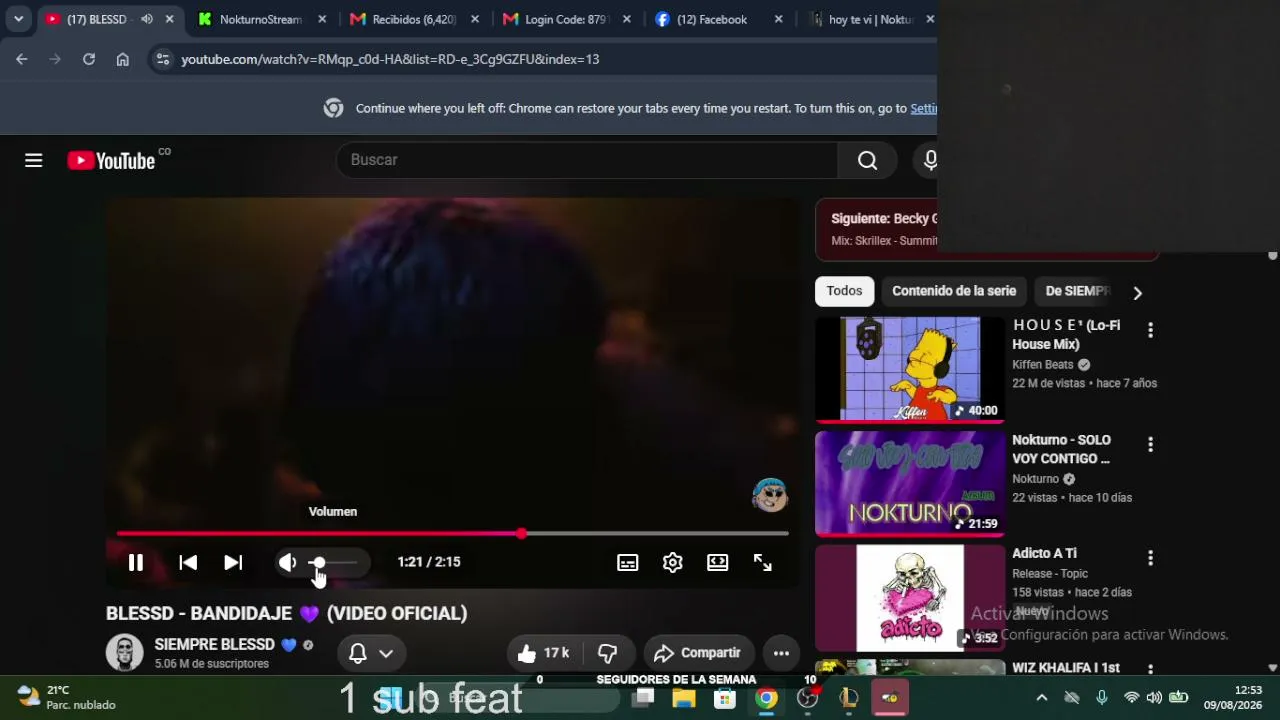
Task: Dislike the video with thumbs down
Action: pyautogui.click(x=607, y=653)
